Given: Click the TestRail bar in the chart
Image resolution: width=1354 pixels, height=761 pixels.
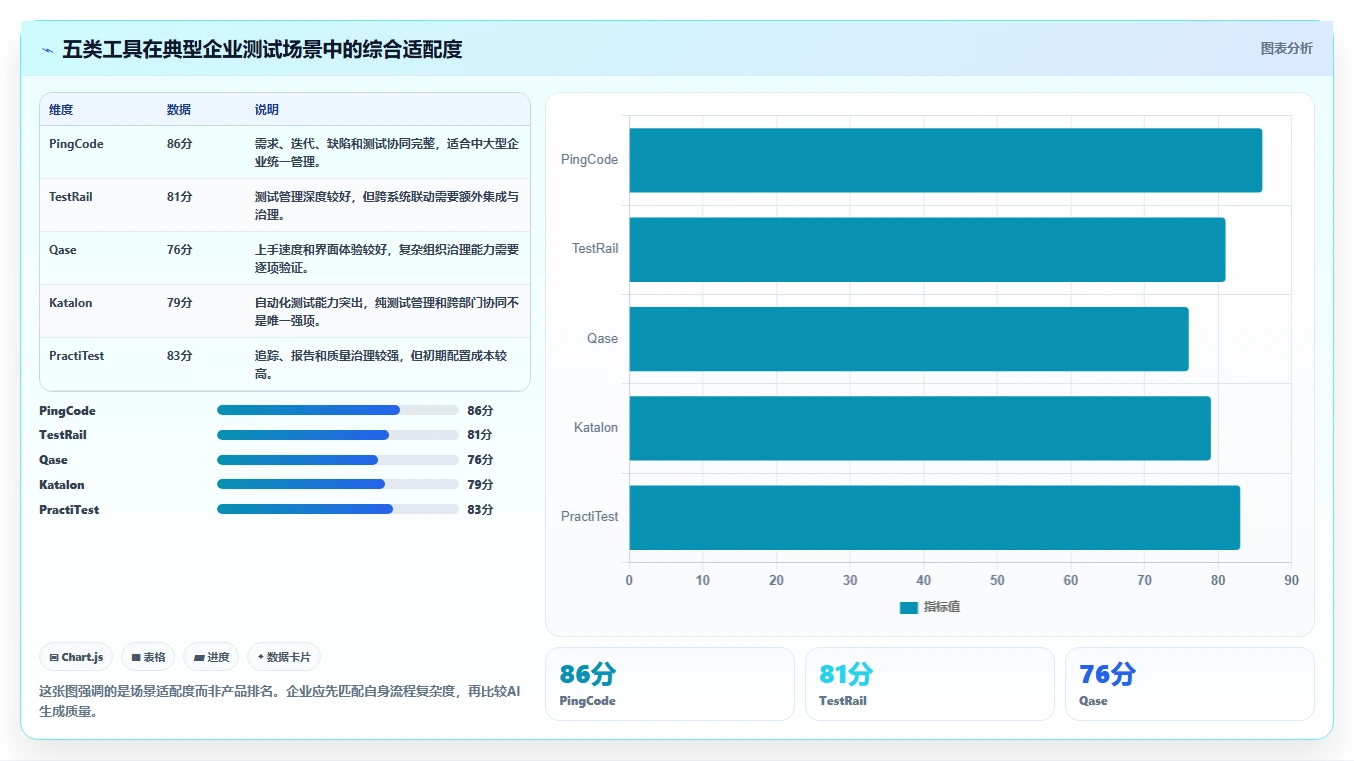Looking at the screenshot, I should 927,249.
